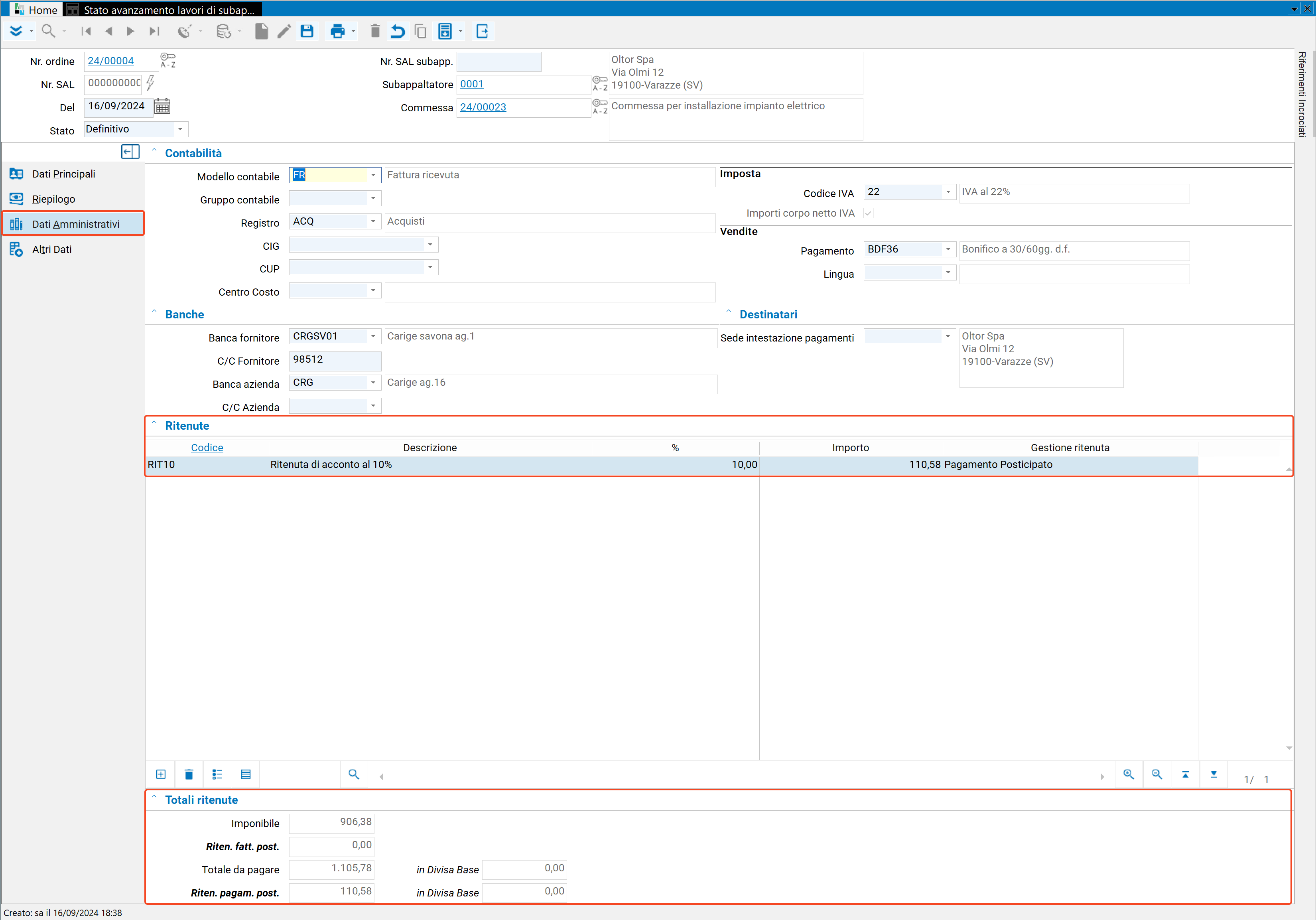The height and width of the screenshot is (920, 1316).
Task: Click the Print icon in toolbar
Action: pyautogui.click(x=338, y=31)
